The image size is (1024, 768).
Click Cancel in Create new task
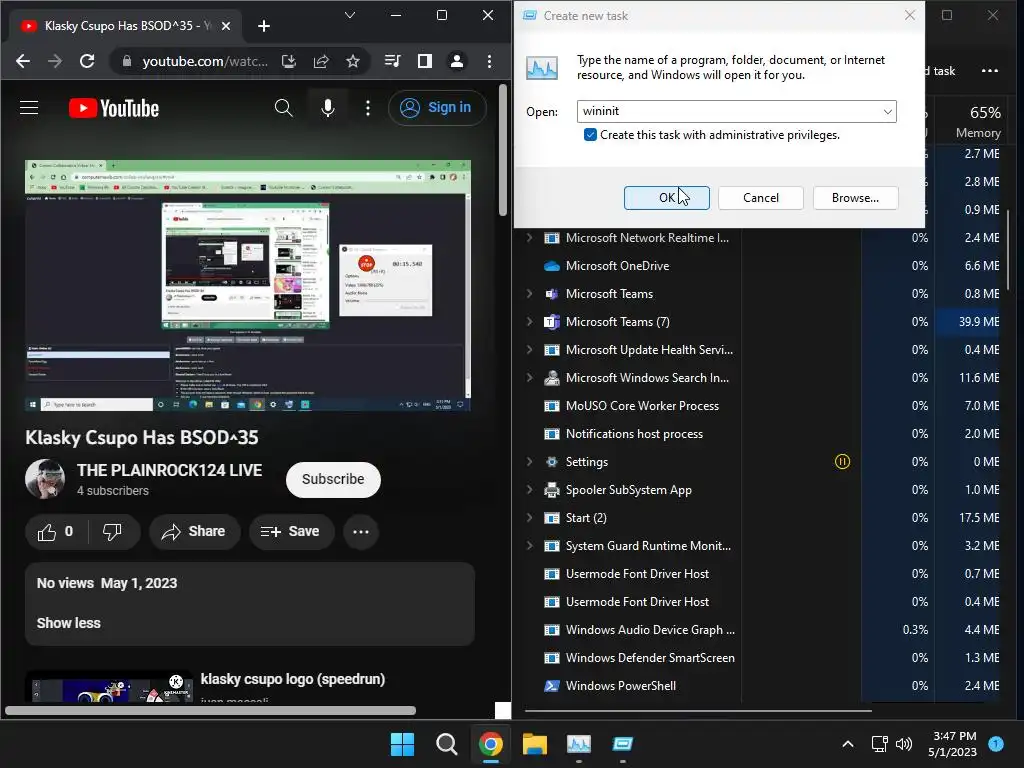click(x=761, y=198)
